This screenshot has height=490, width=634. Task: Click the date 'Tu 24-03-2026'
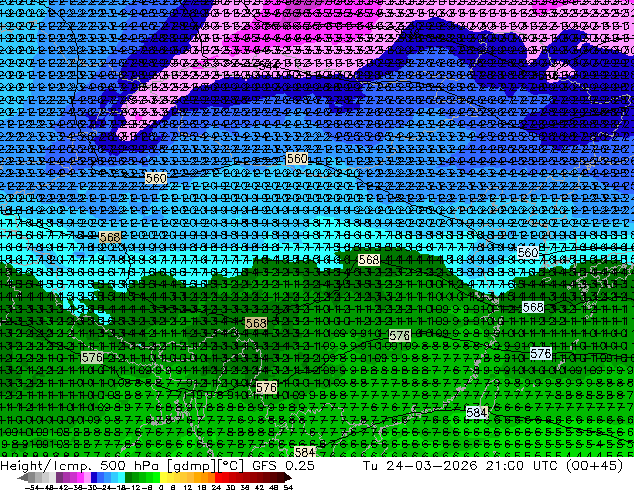[x=420, y=465]
